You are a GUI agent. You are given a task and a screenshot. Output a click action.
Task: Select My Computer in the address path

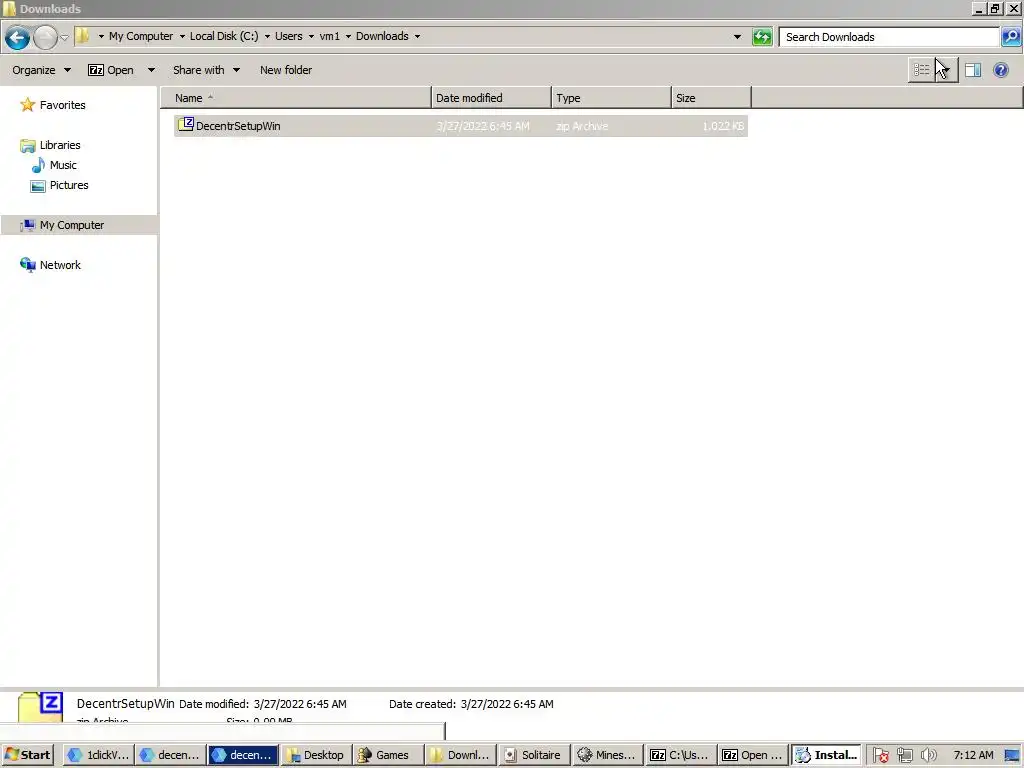click(x=141, y=37)
